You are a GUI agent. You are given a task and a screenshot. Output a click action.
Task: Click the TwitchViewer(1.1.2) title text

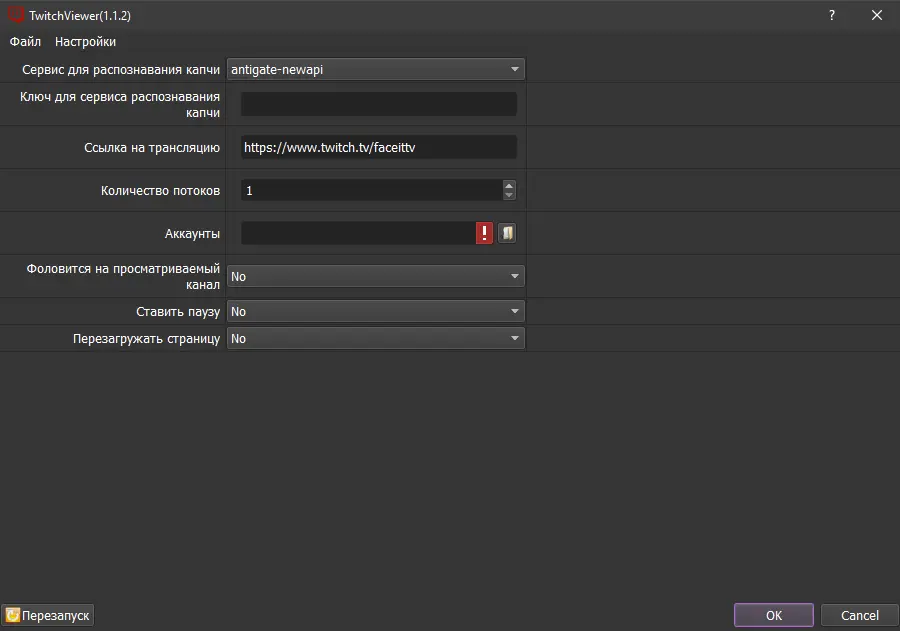(80, 16)
